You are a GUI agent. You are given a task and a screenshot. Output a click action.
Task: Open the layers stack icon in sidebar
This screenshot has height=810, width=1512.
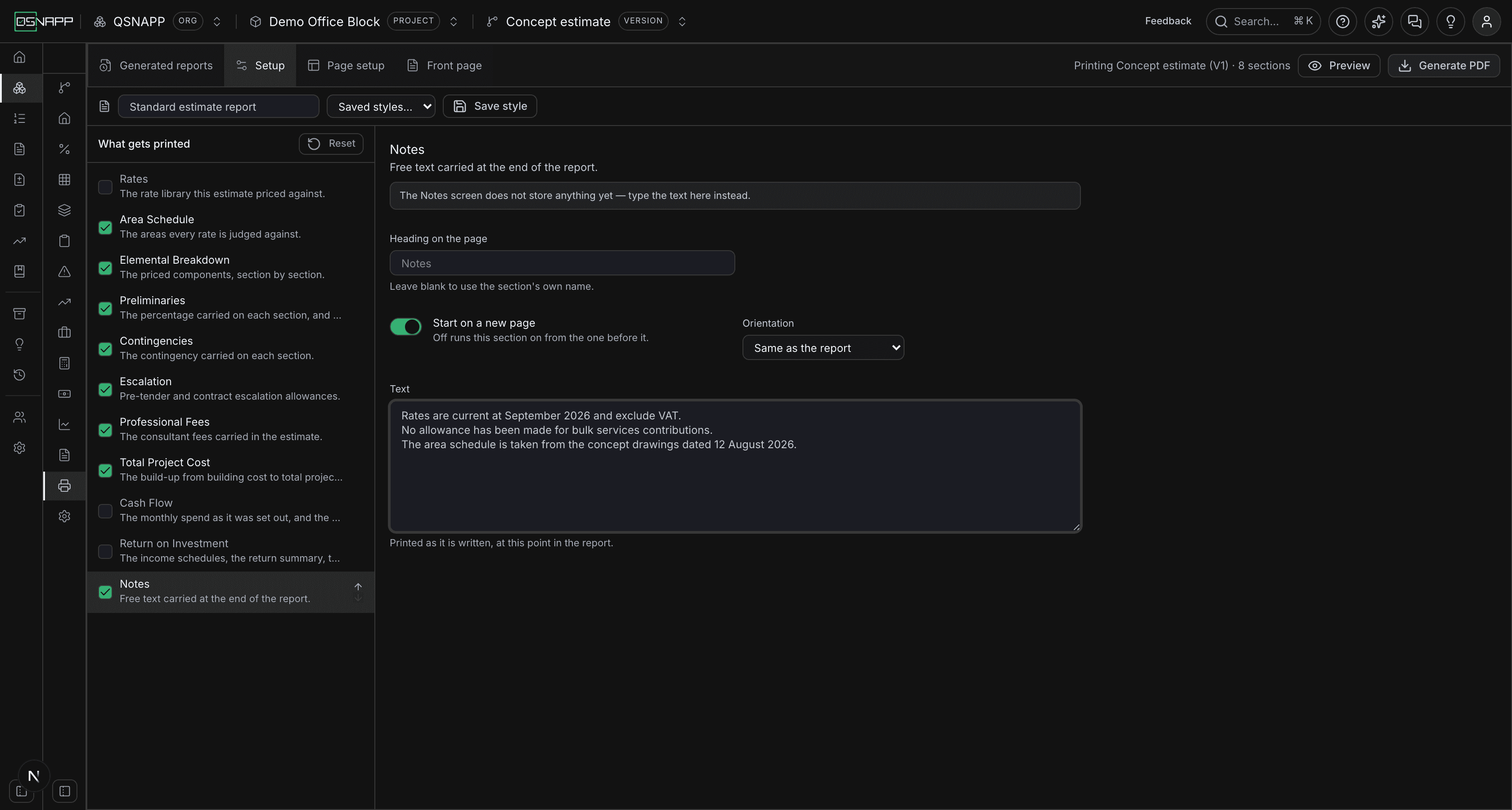[64, 210]
